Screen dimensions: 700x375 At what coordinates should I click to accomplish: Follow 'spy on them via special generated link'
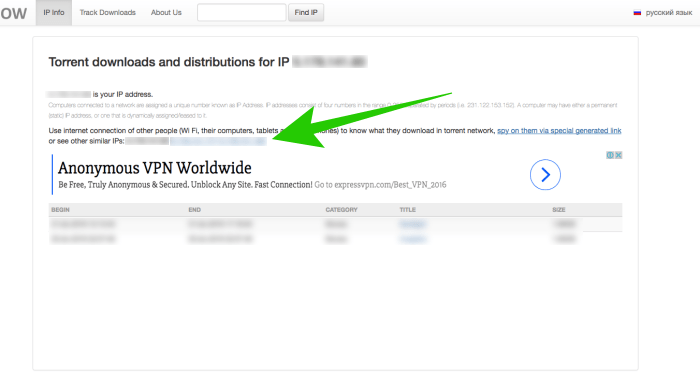tap(559, 131)
